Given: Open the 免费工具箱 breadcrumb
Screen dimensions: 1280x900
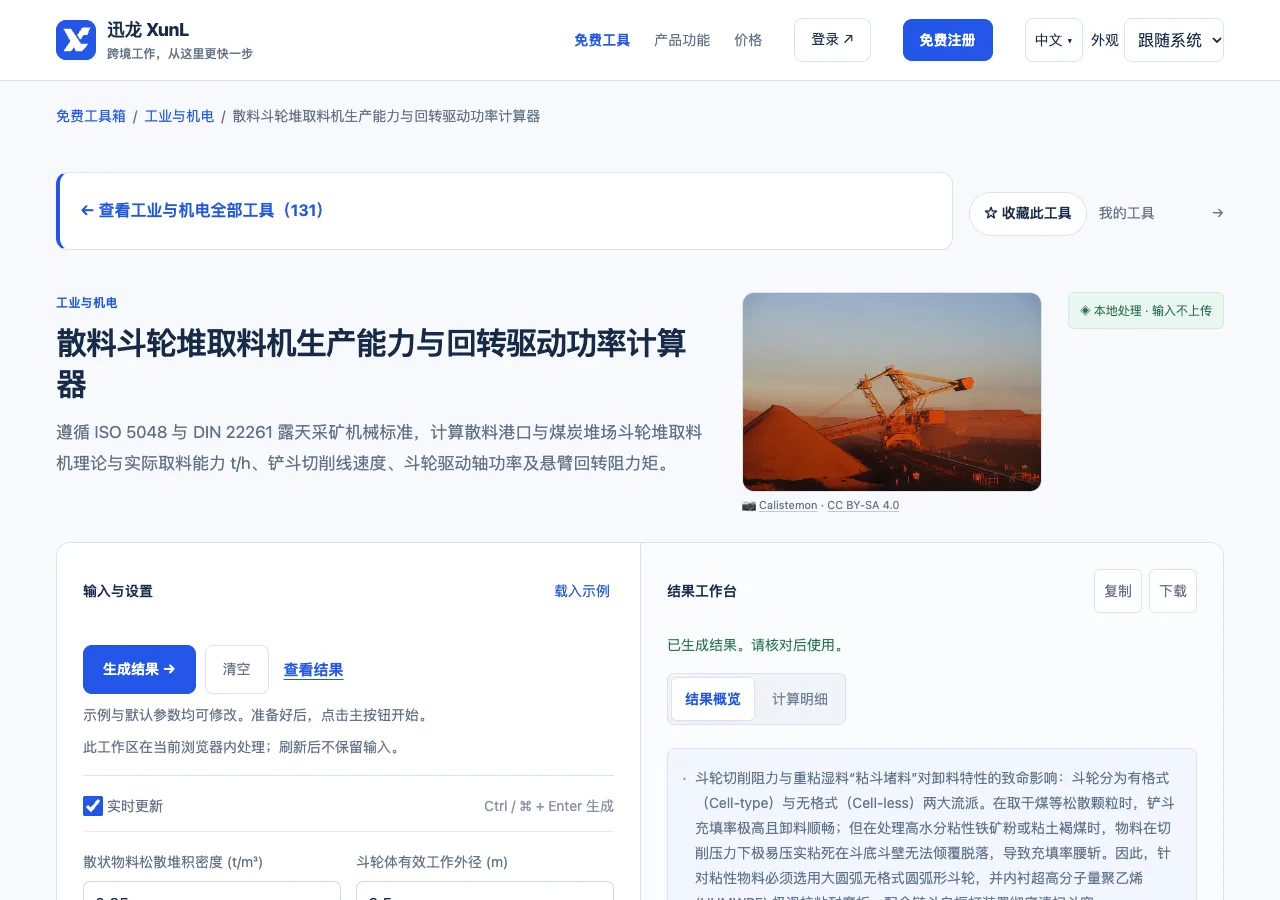Looking at the screenshot, I should point(91,116).
